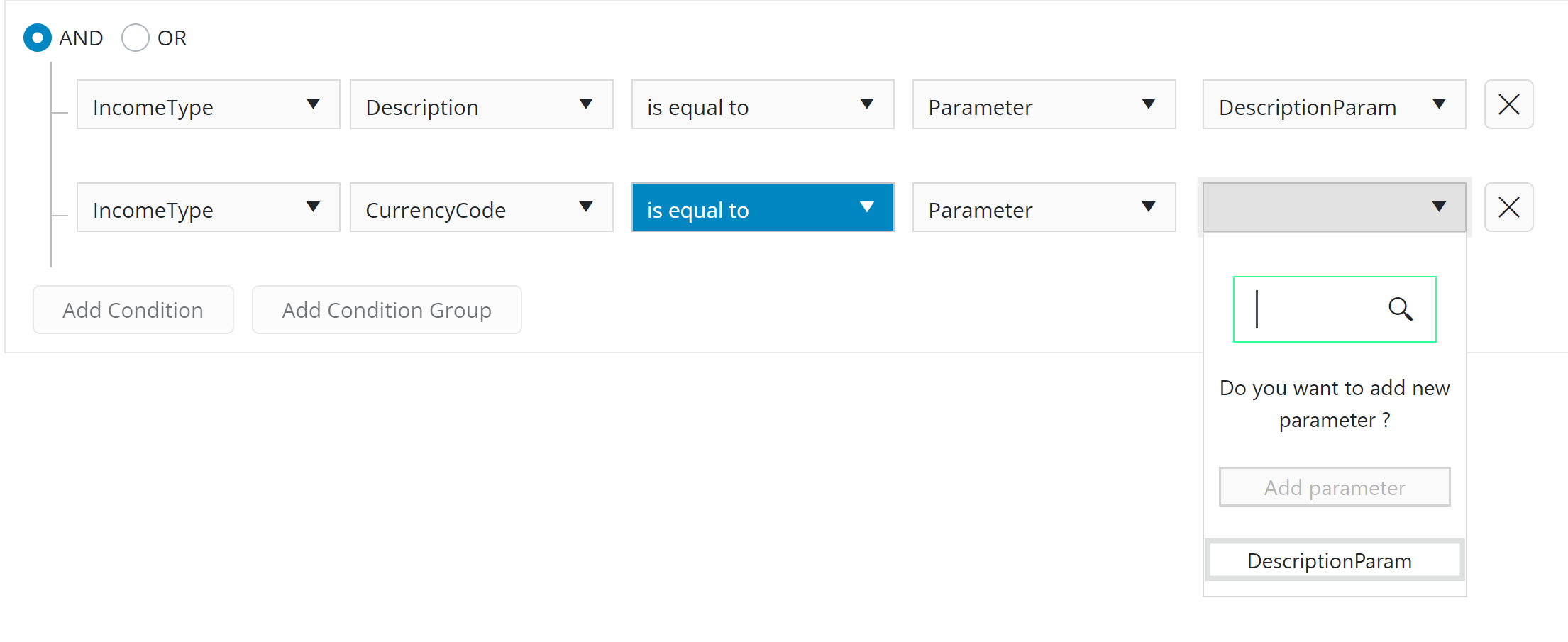Open first row 'is equal to' operator dropdown
This screenshot has height=642, width=1568.
pos(762,105)
